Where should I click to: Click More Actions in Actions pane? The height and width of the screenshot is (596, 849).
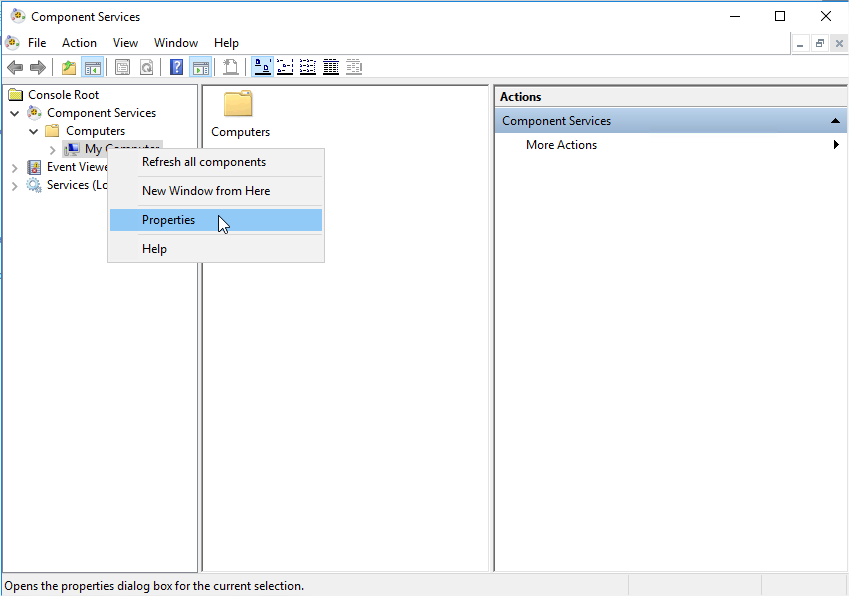tap(561, 145)
